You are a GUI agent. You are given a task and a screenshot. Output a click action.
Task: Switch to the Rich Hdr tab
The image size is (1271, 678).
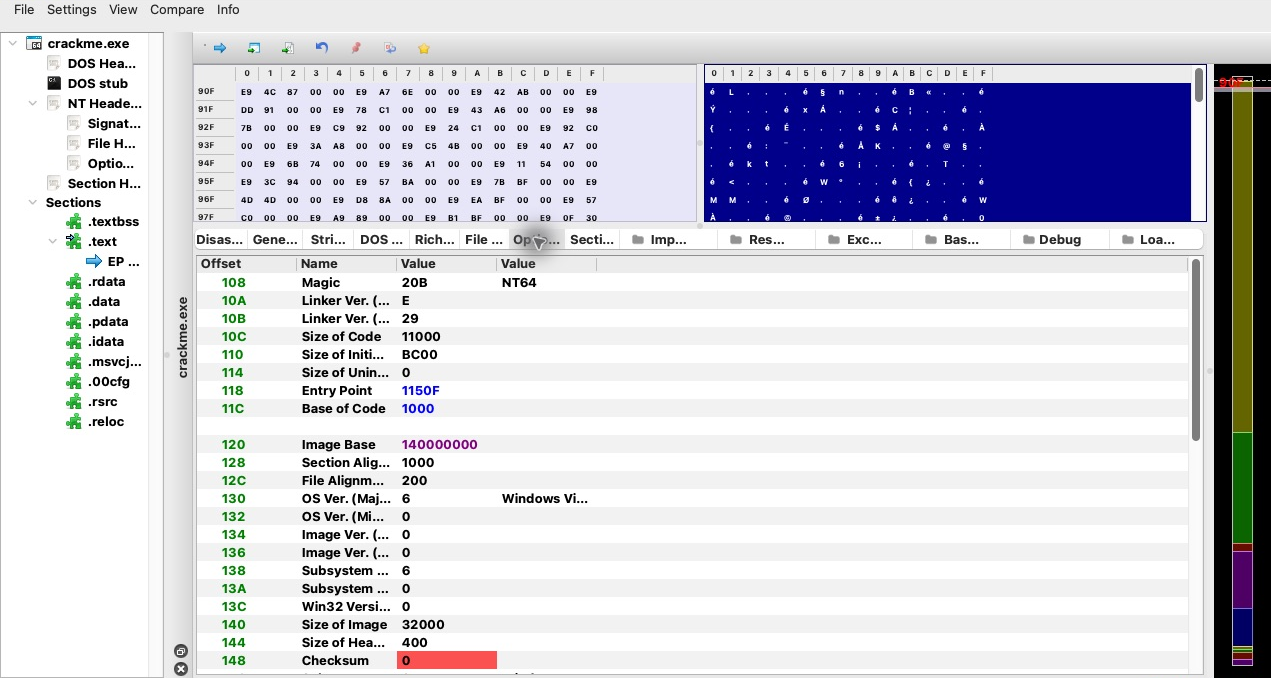434,240
